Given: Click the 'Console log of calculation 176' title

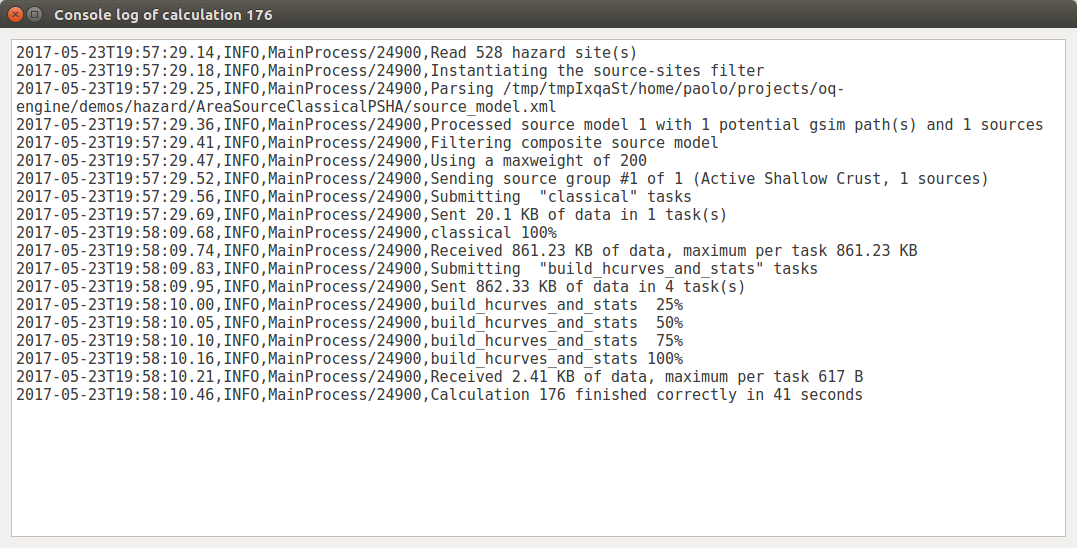Looking at the screenshot, I should tap(163, 15).
